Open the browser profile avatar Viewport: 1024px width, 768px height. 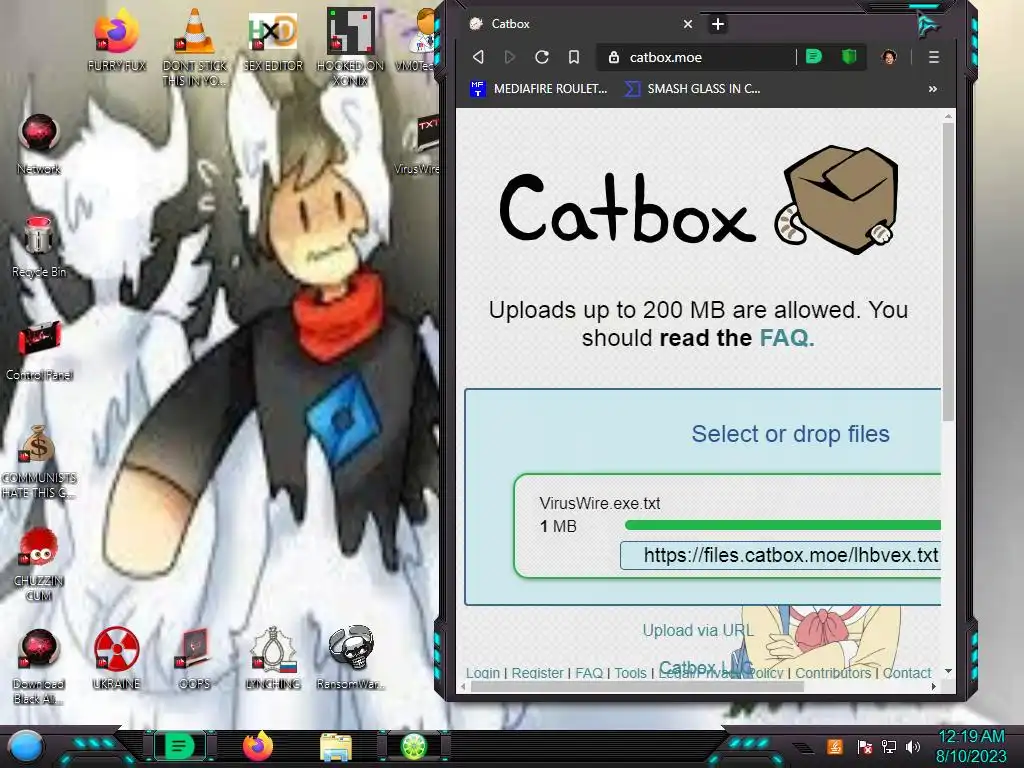[889, 57]
